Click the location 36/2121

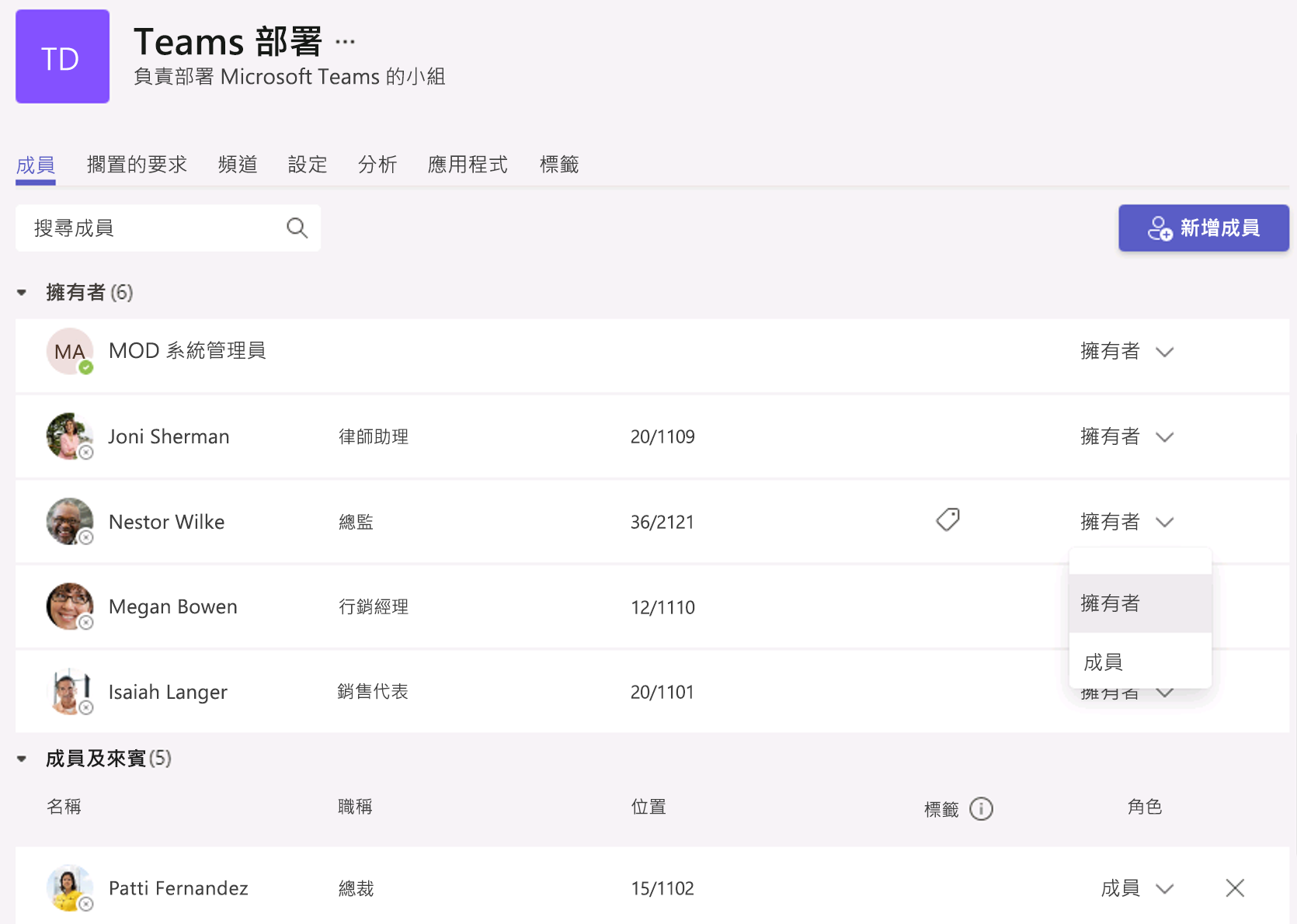(x=662, y=522)
